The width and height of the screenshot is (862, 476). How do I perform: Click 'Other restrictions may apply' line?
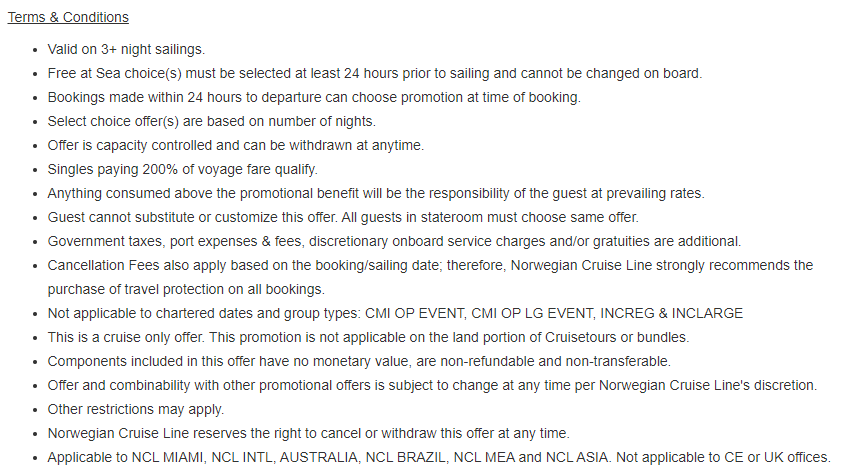click(135, 409)
